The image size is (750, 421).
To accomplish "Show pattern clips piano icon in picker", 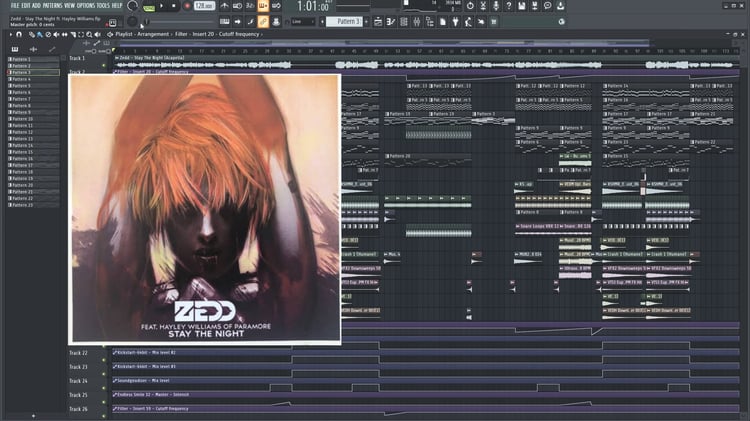I will click(15, 49).
